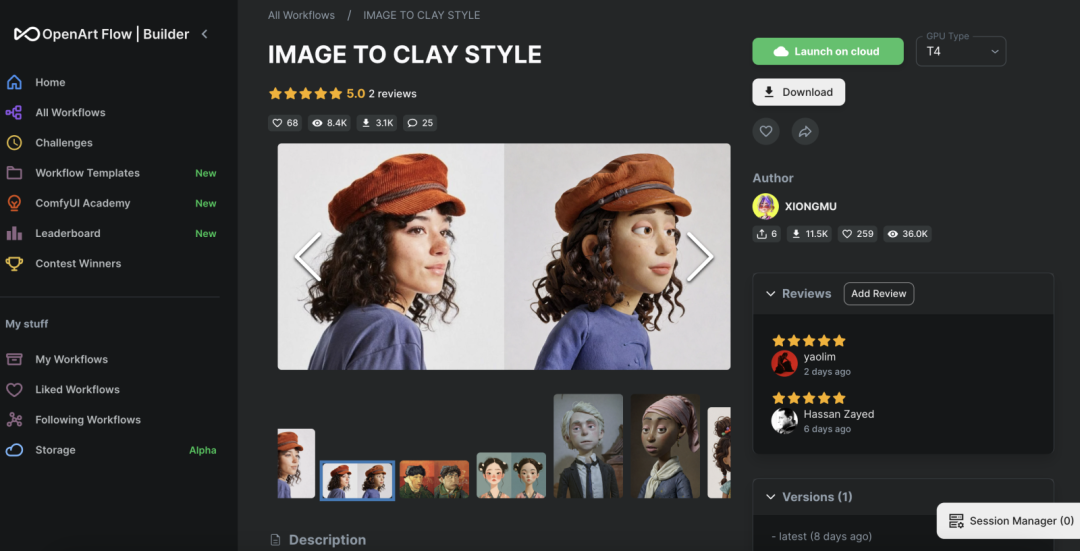Click the Hassan Zayed reviewer name
Screen dimensions: 1080x551
(x=838, y=414)
